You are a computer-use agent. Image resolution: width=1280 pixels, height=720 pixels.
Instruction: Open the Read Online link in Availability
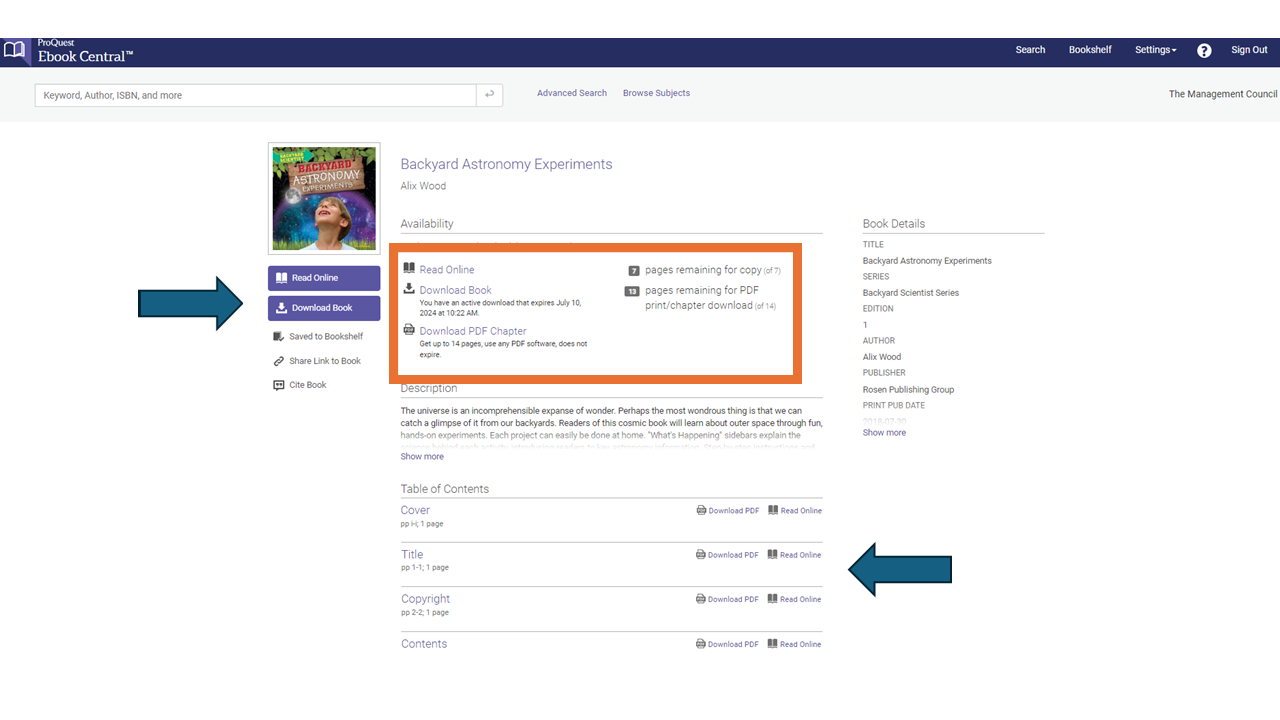[x=447, y=270]
